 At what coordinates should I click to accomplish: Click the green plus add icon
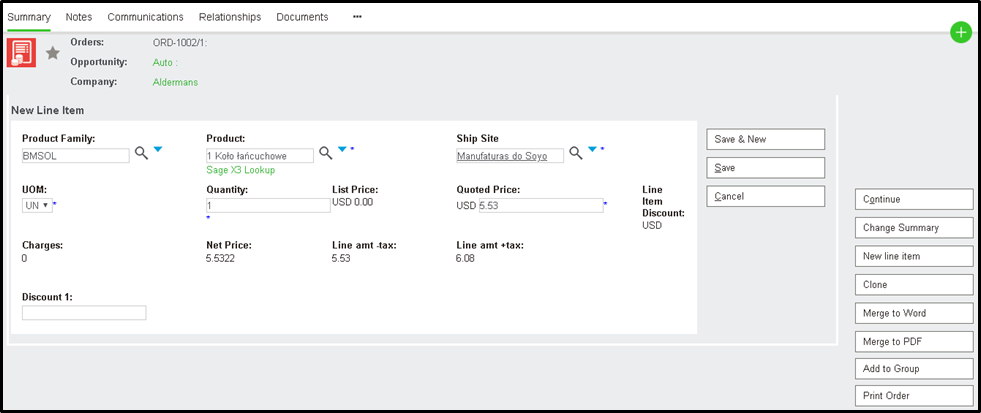pyautogui.click(x=960, y=33)
